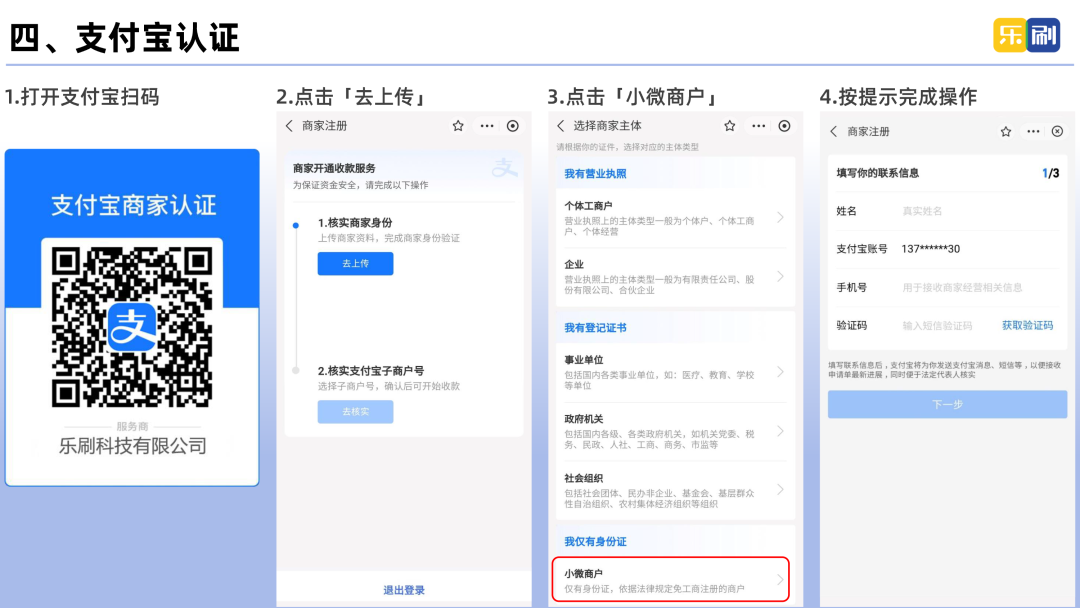The height and width of the screenshot is (608, 1080).
Task: Tap the star favorite icon in step 2 screen
Action: coord(458,126)
